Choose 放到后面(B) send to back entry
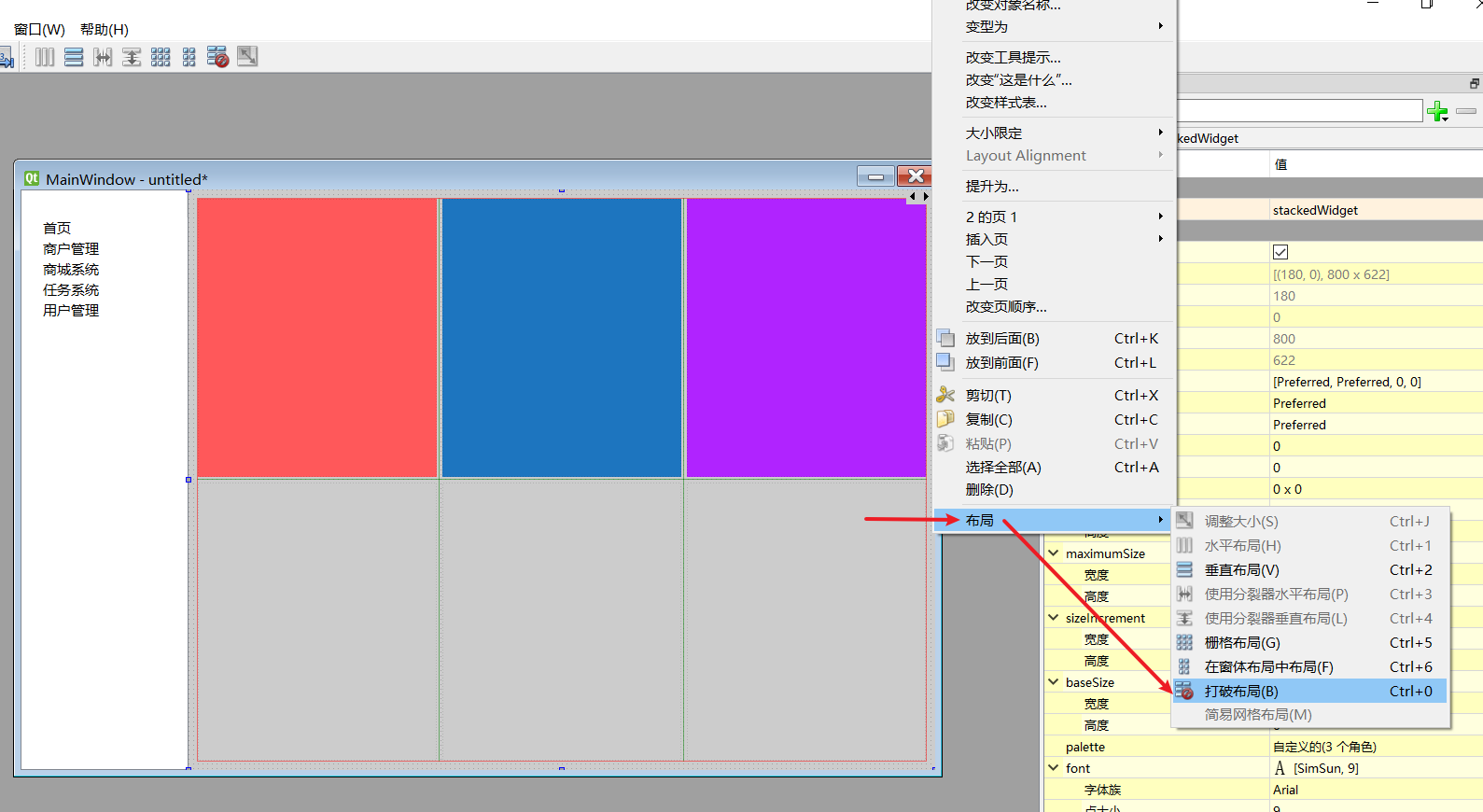The height and width of the screenshot is (812, 1483). [1053, 339]
